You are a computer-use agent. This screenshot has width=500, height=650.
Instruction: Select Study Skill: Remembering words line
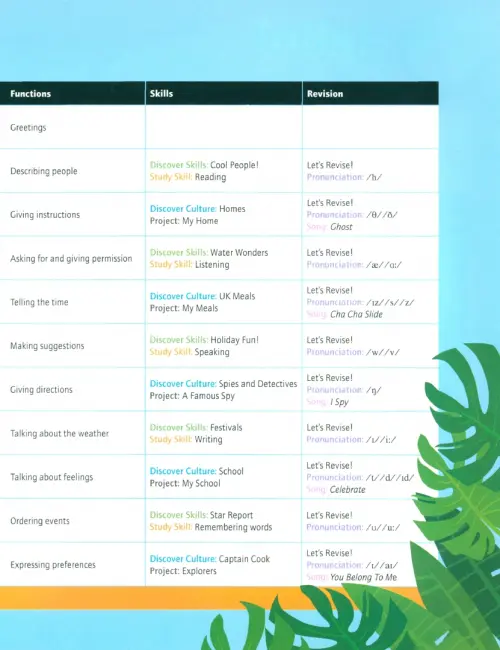pos(211,527)
